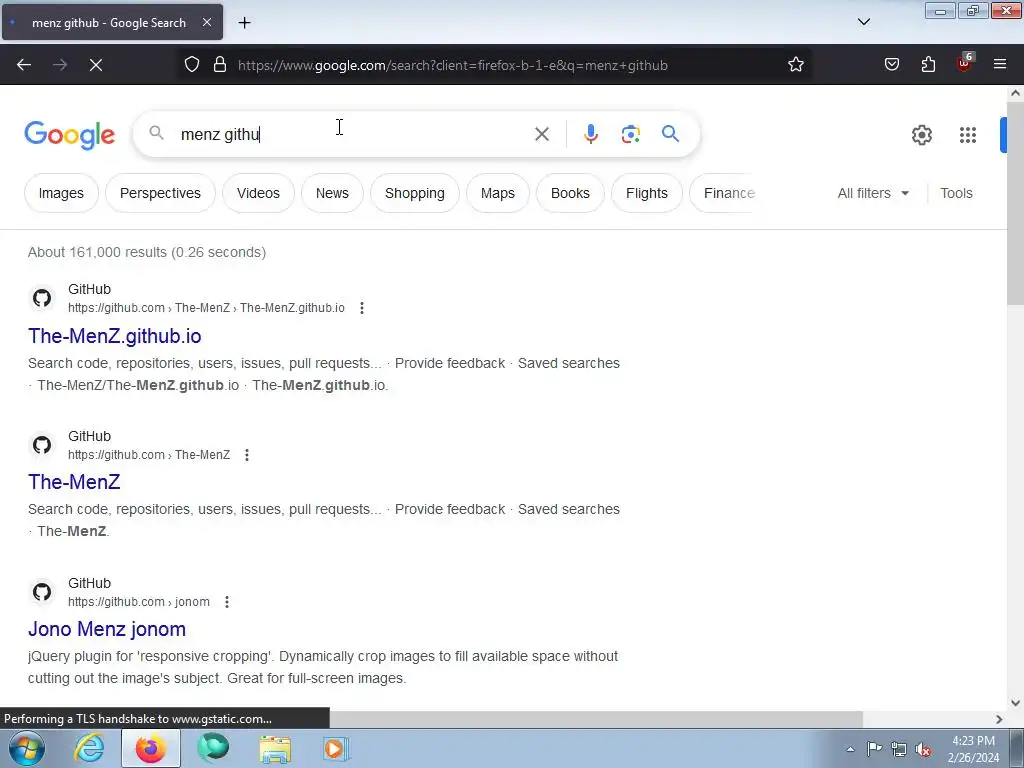Click vertical scrollbar down arrow
1024x768 pixels.
pyautogui.click(x=1015, y=703)
